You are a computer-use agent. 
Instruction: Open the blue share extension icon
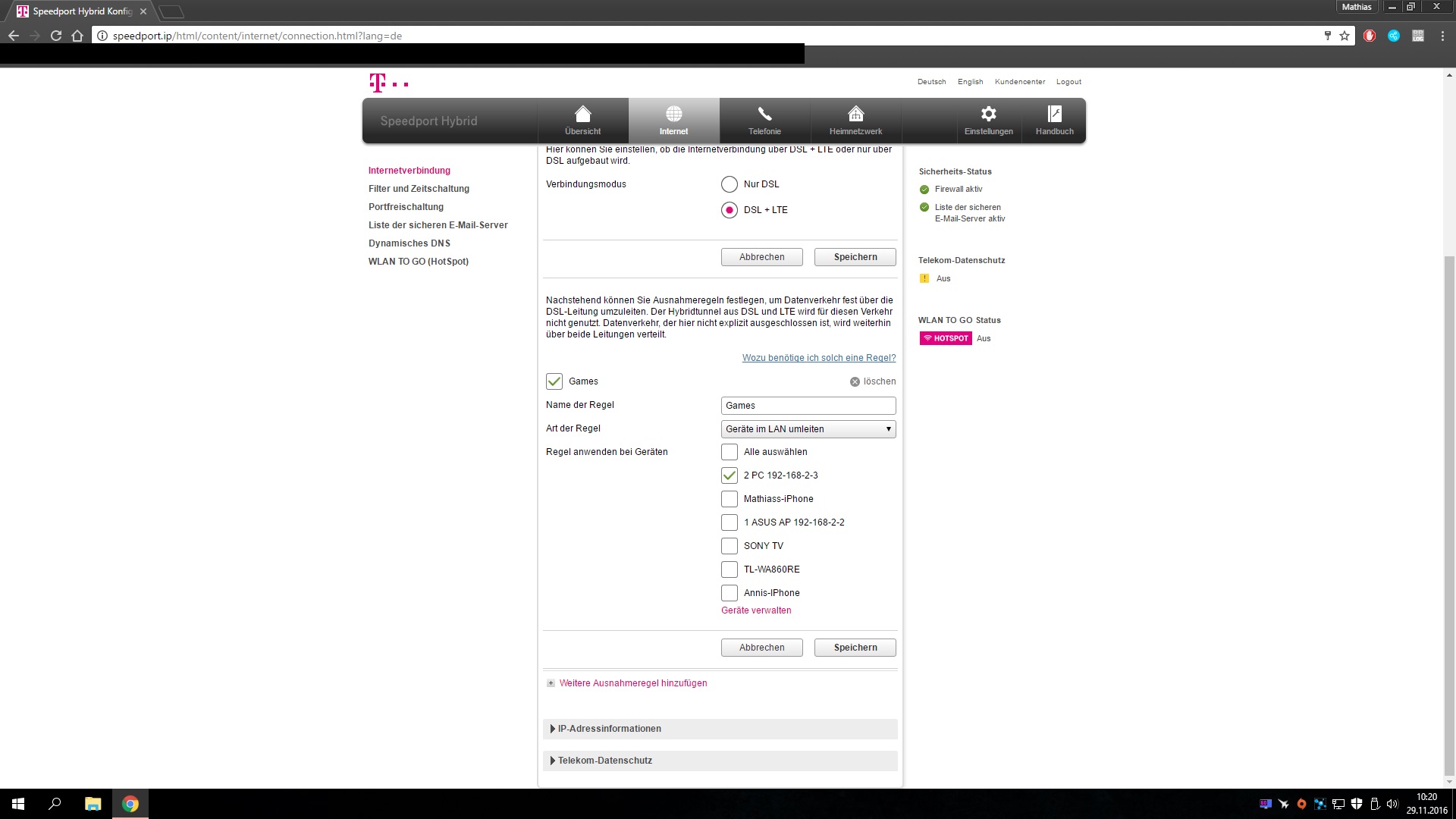(x=1394, y=36)
